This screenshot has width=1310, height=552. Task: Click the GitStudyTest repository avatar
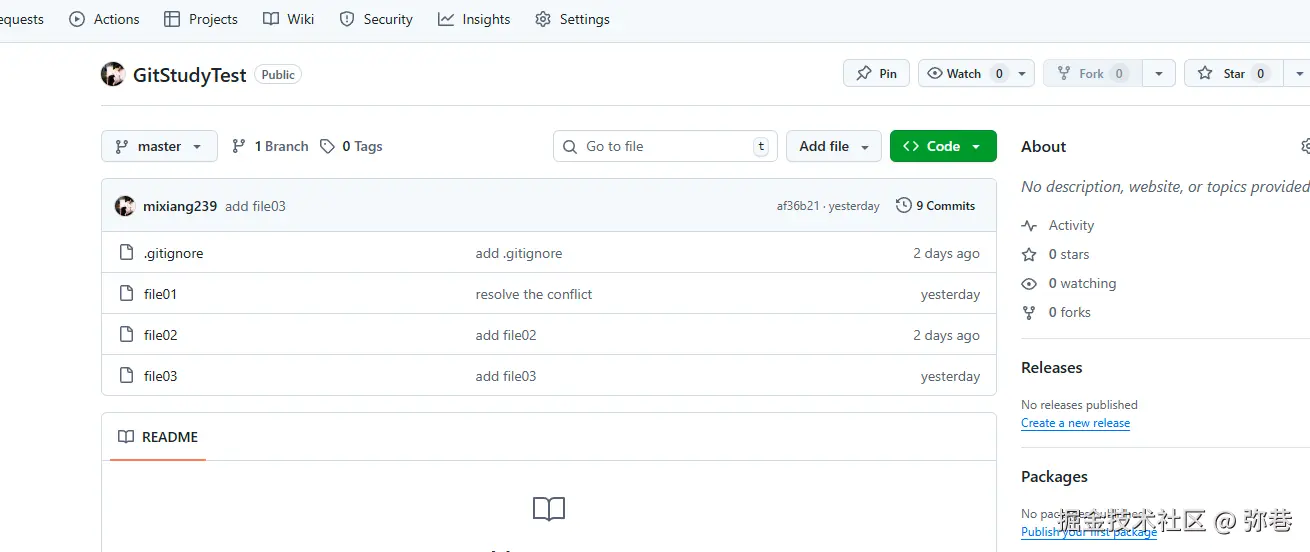coord(113,74)
